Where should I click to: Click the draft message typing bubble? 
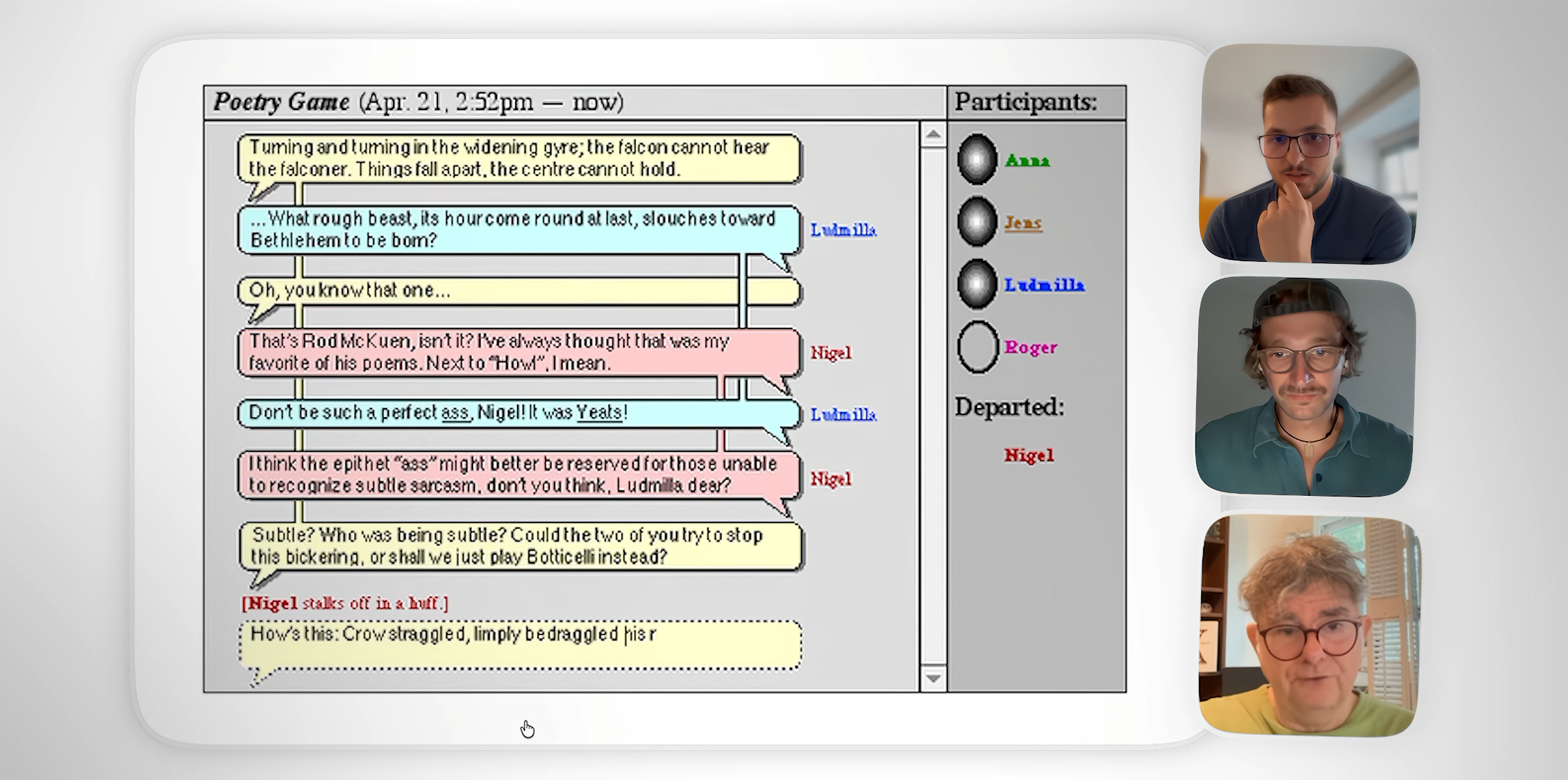click(x=520, y=645)
